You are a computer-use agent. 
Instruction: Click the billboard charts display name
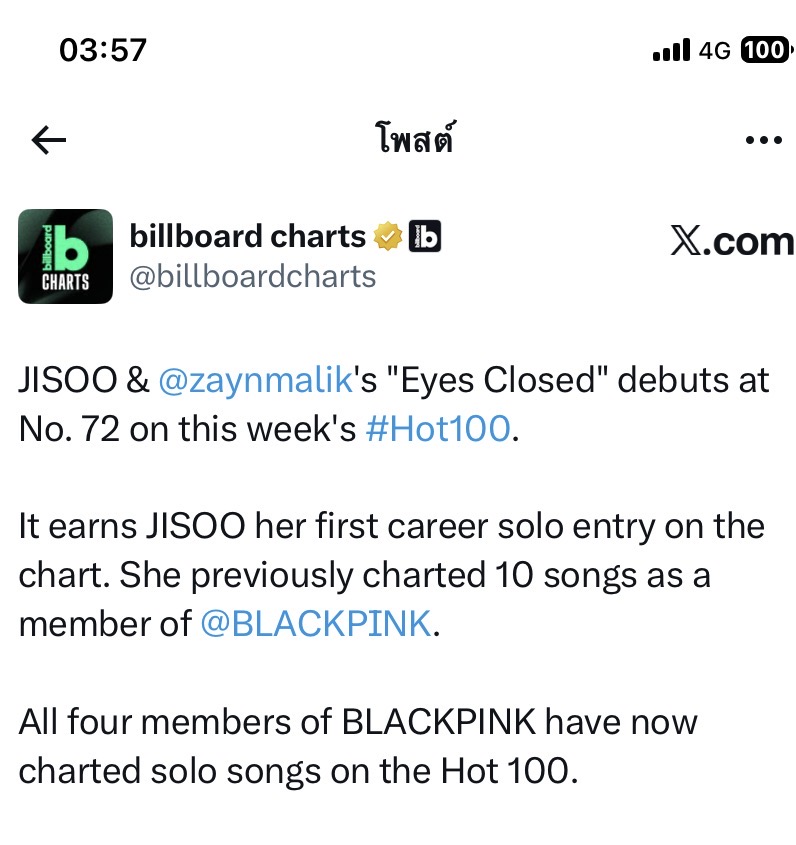(248, 237)
